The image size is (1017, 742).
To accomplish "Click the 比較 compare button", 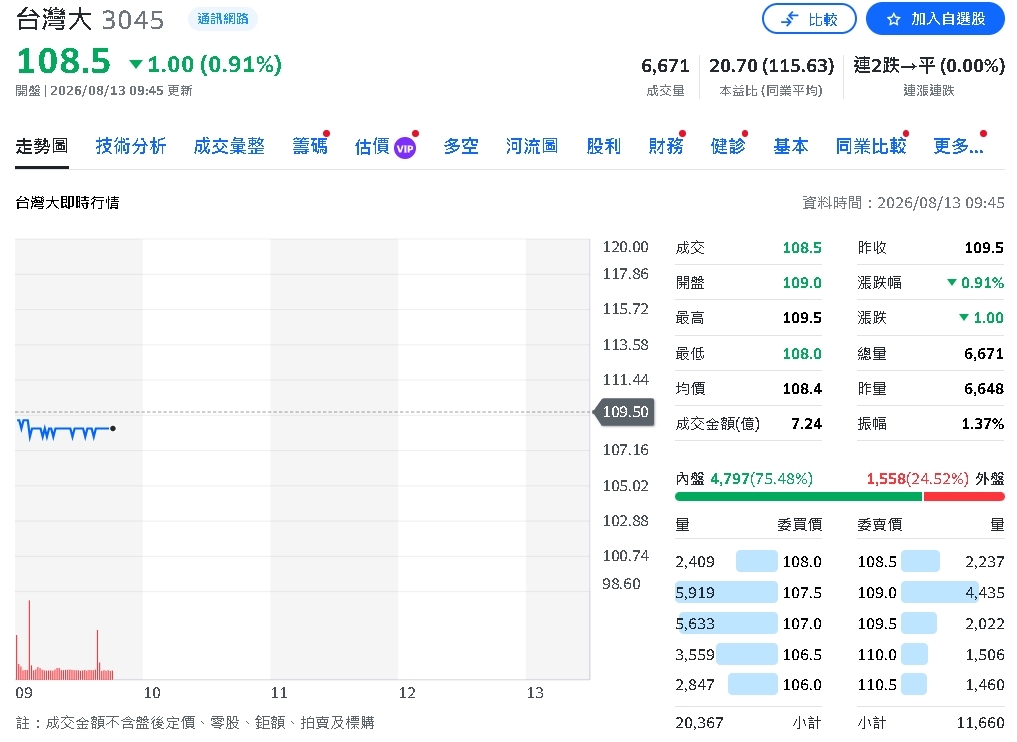I will (809, 19).
